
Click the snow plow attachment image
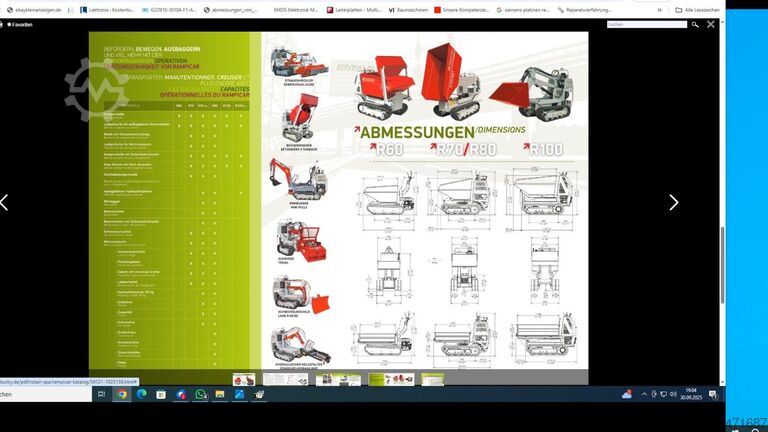tap(301, 296)
